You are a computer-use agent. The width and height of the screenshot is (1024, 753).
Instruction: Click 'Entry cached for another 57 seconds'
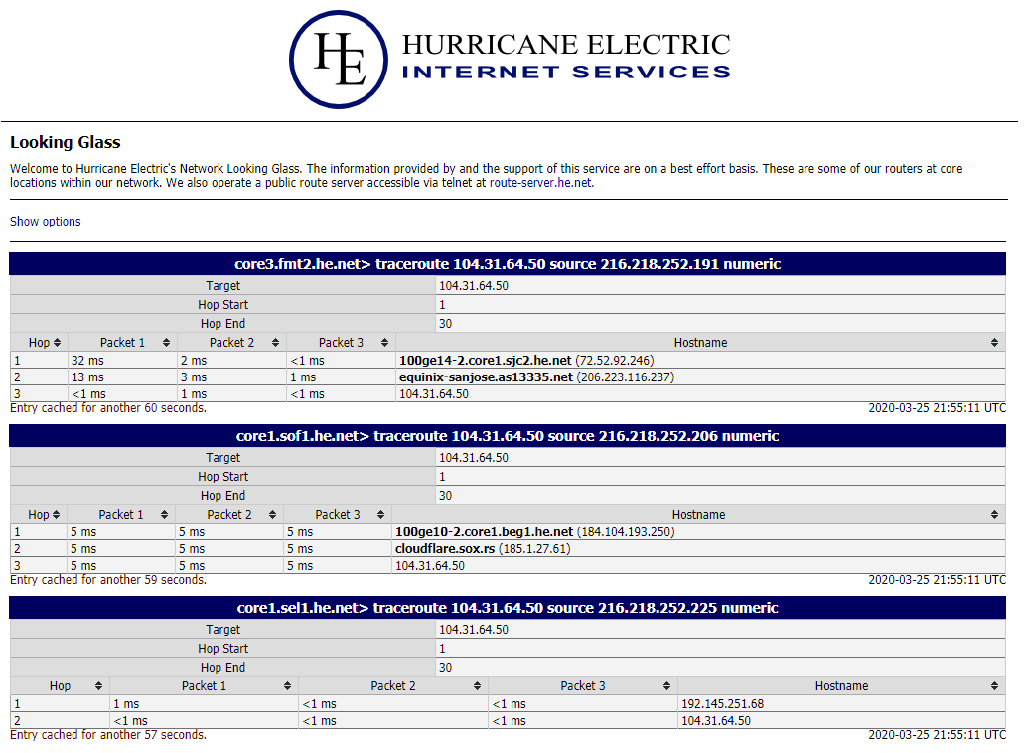click(x=108, y=735)
